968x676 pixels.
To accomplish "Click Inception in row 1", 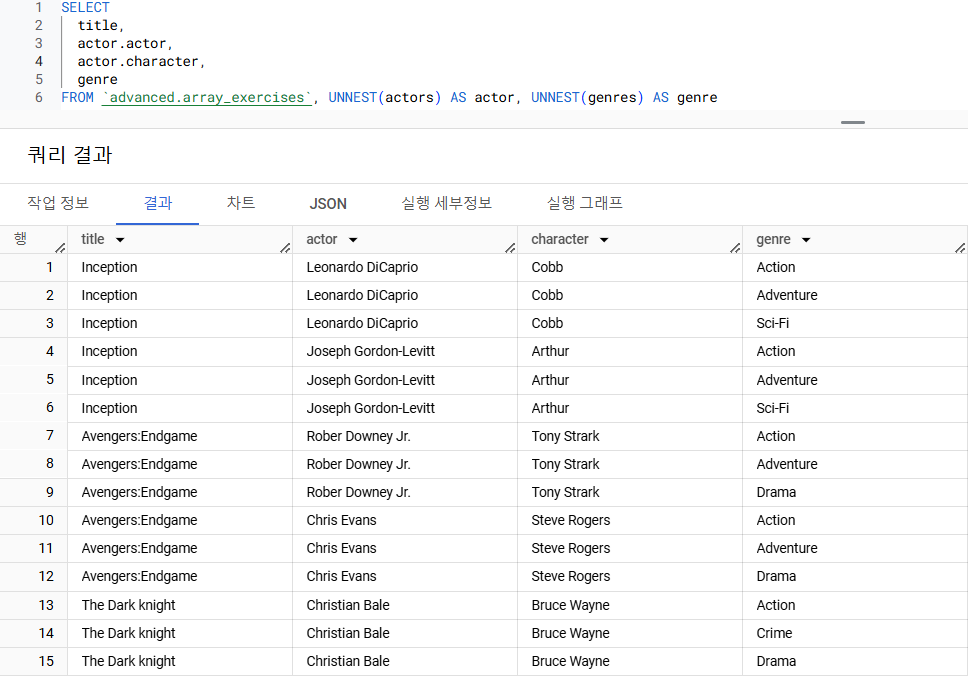I will pos(109,267).
